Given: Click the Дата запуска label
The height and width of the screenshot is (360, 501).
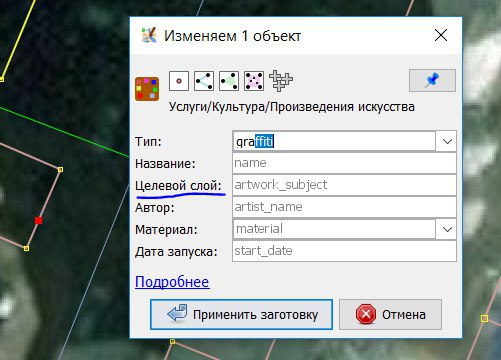Looking at the screenshot, I should click(176, 252).
